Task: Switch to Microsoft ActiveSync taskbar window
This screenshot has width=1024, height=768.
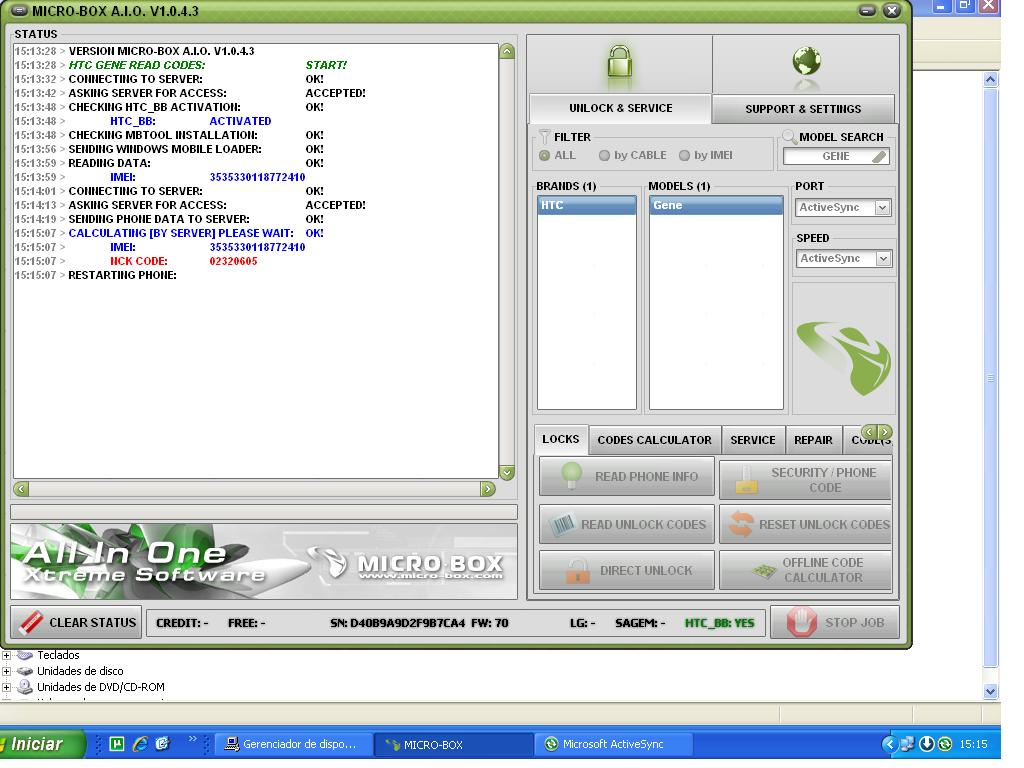Action: [613, 744]
